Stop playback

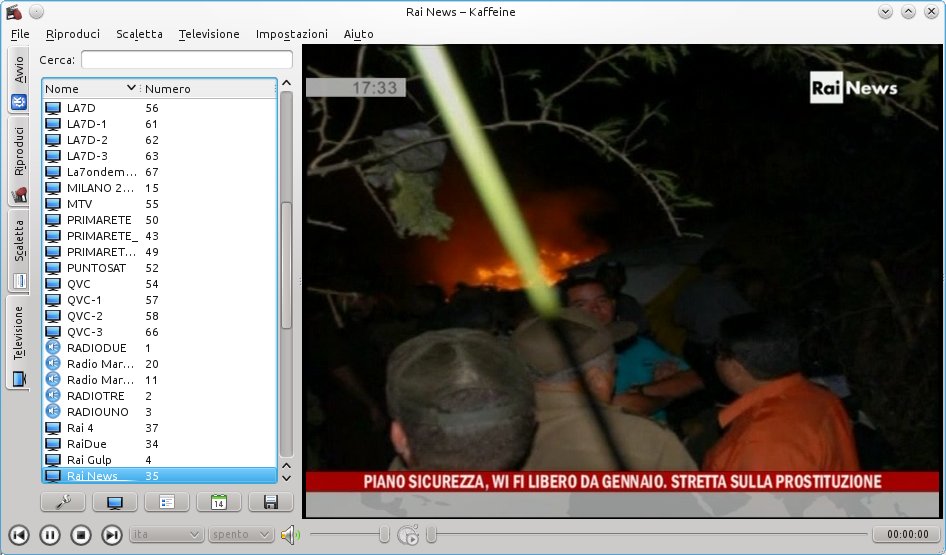coord(81,534)
